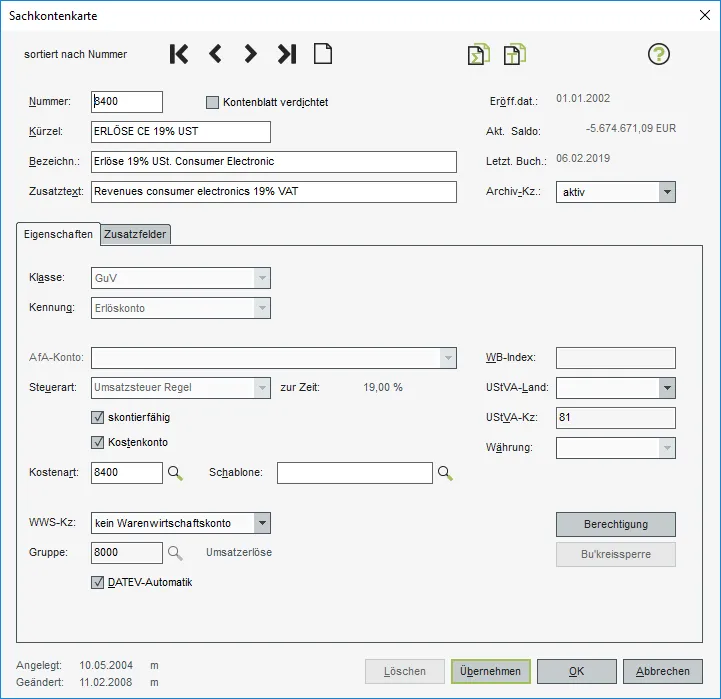
Task: Click the Übernehmen button
Action: tap(491, 671)
